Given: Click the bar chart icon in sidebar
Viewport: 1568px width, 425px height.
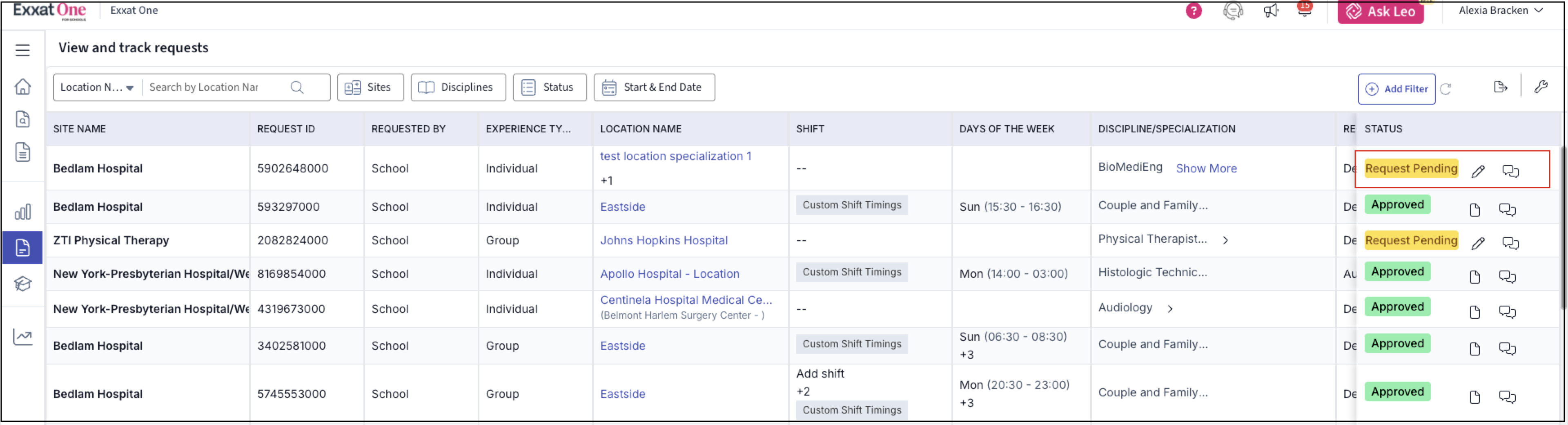Looking at the screenshot, I should click(22, 212).
